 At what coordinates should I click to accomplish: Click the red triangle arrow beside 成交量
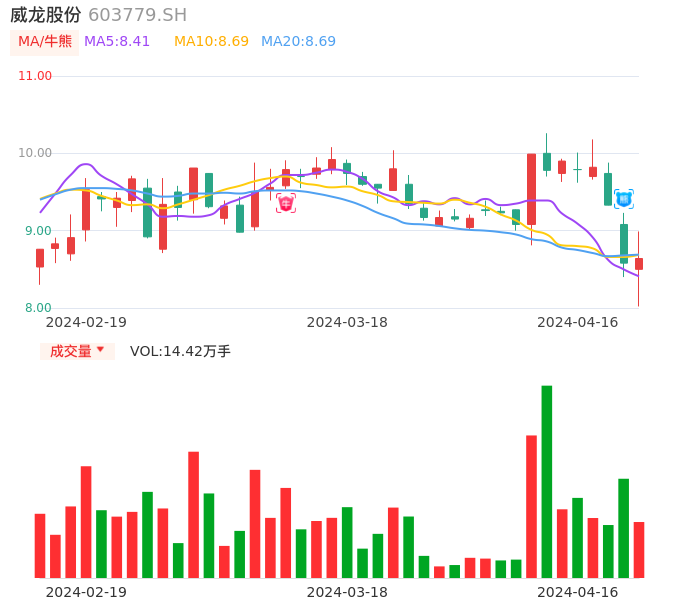click(x=100, y=350)
